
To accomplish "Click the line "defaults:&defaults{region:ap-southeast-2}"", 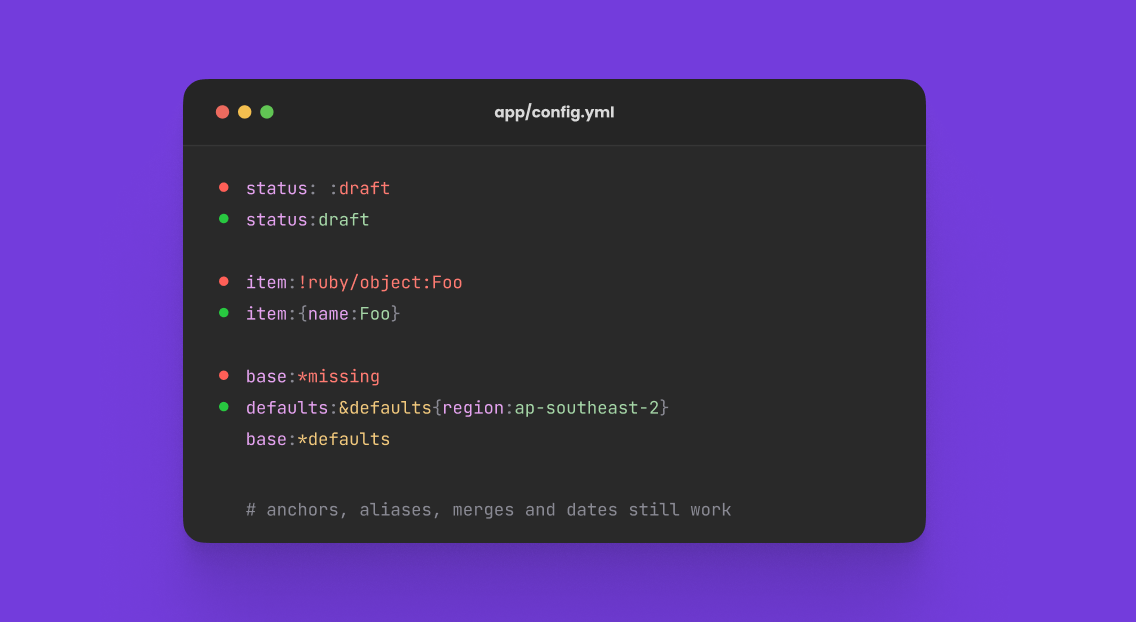I will (x=457, y=408).
